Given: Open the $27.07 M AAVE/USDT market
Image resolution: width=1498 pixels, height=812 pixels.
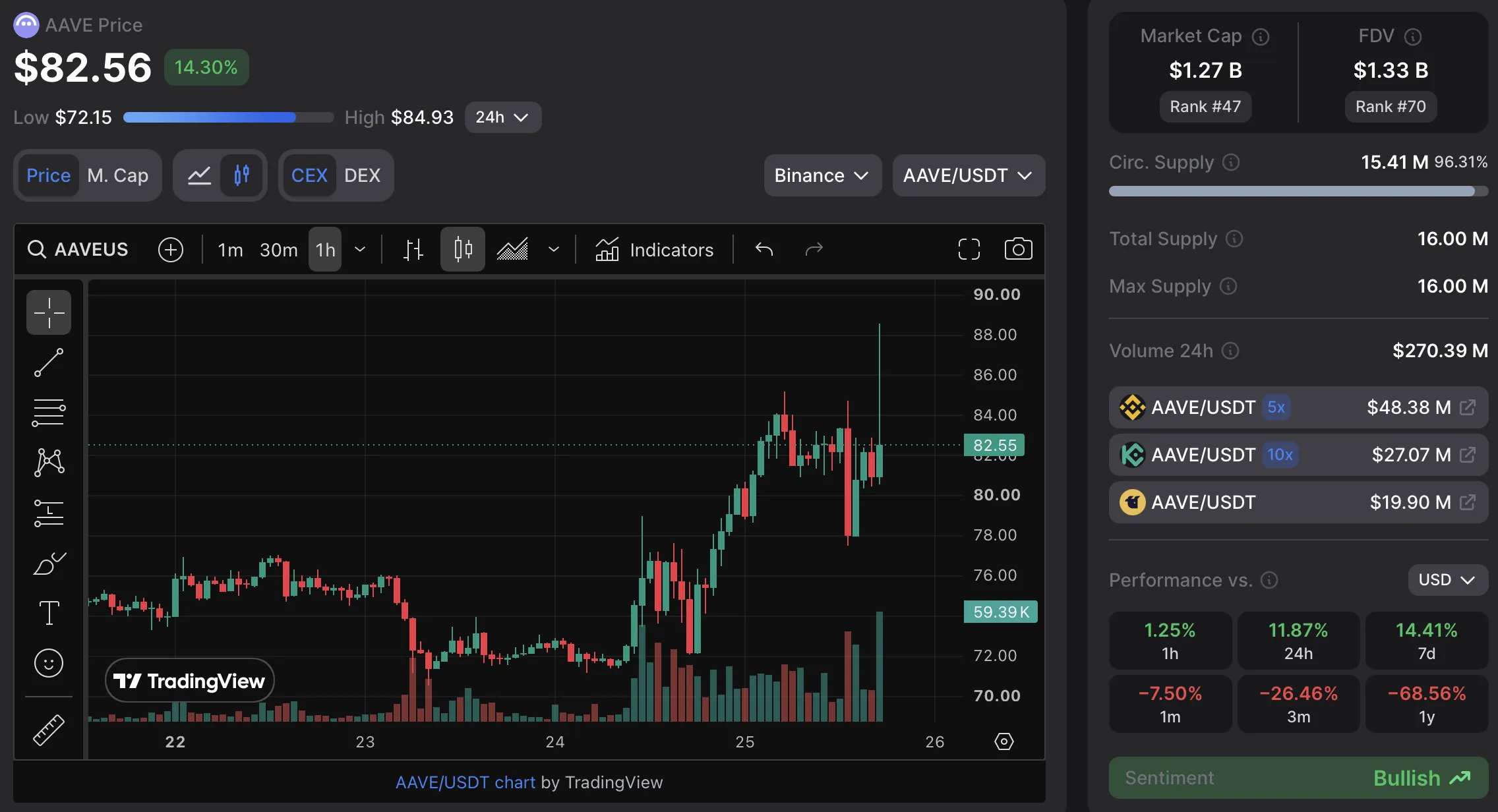Looking at the screenshot, I should (x=1299, y=455).
